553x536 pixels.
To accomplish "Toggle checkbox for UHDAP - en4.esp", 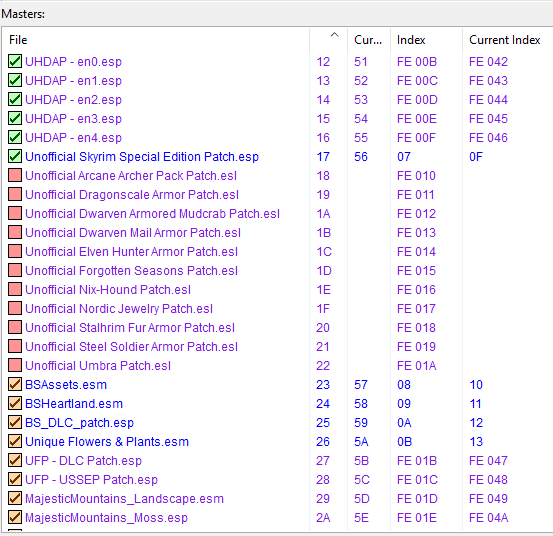I will click(x=15, y=137).
